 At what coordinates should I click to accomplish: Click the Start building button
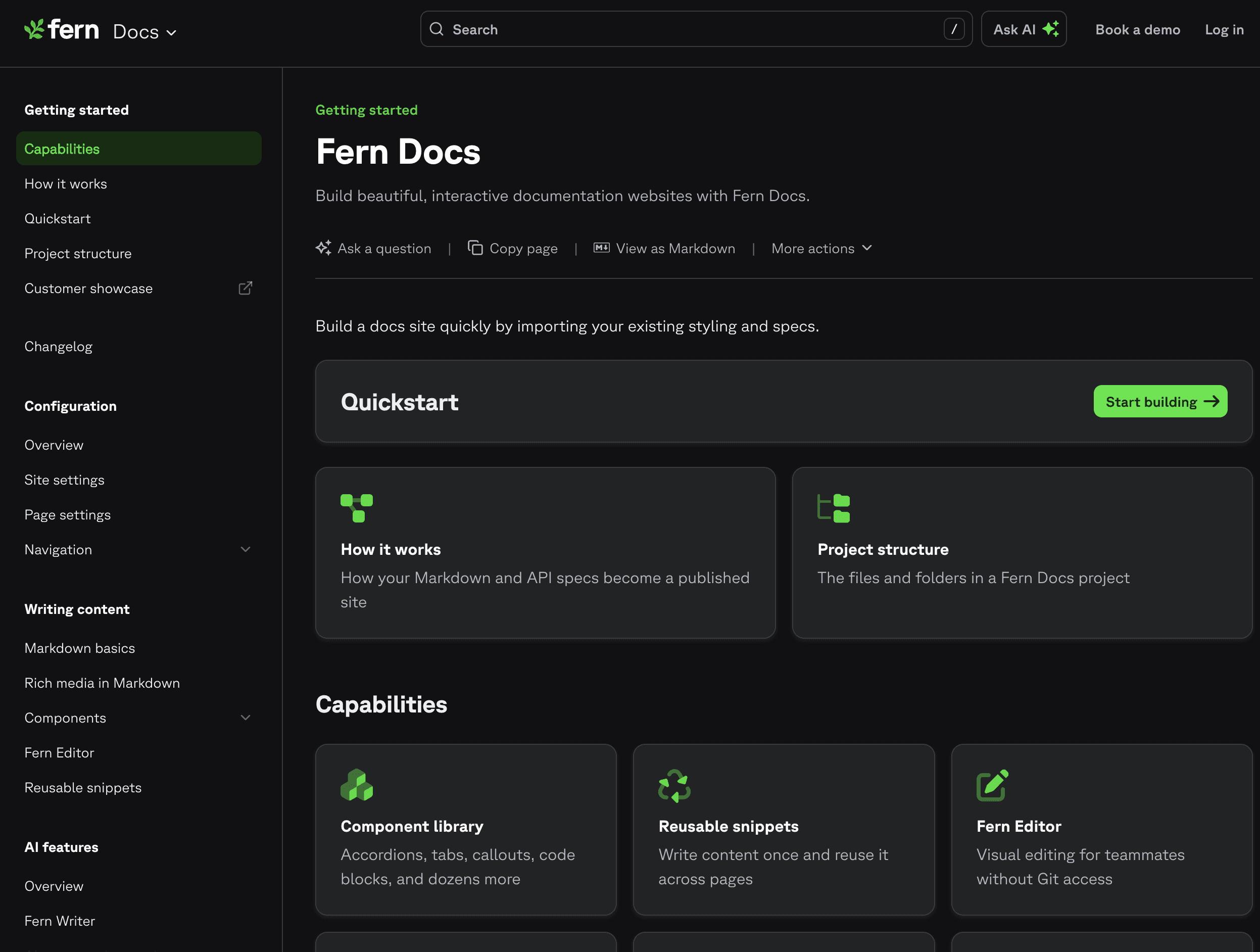coord(1160,402)
